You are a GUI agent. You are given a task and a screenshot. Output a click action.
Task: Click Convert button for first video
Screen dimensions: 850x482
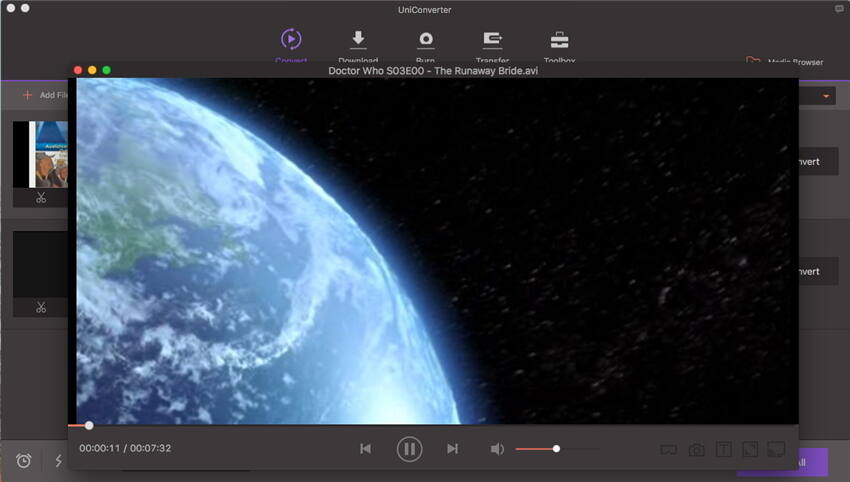tap(819, 162)
